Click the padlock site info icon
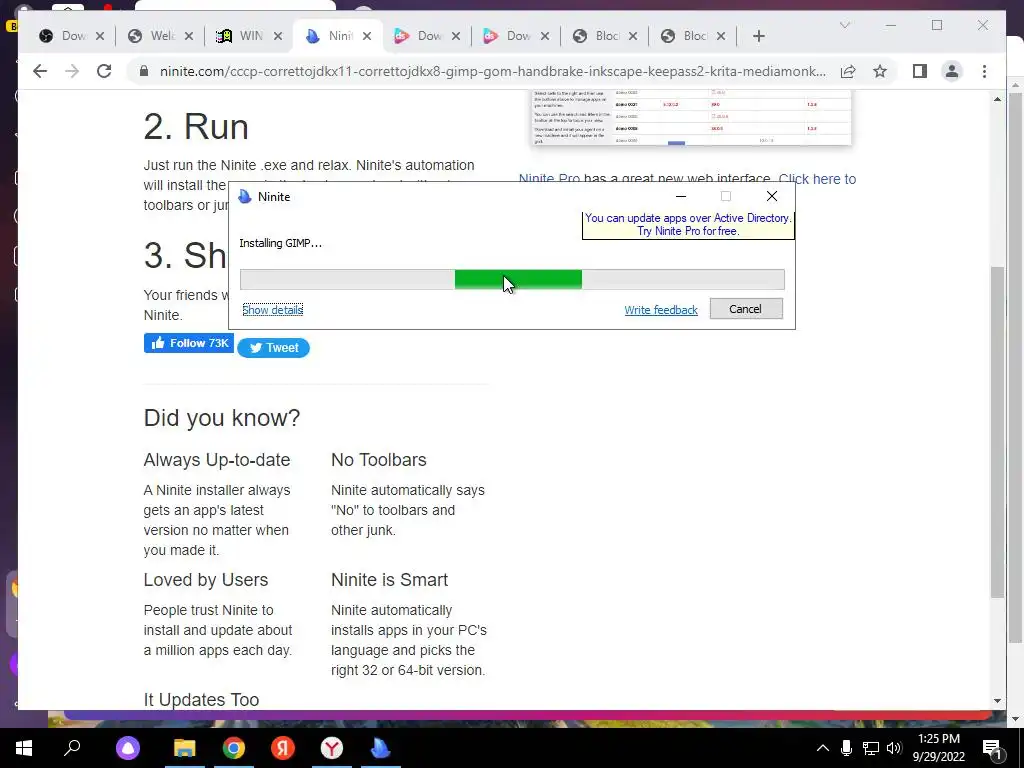The width and height of the screenshot is (1024, 768). click(144, 71)
